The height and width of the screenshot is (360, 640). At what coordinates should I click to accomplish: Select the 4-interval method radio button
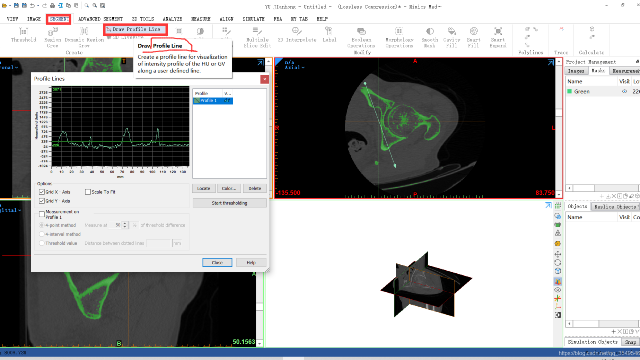[42, 234]
